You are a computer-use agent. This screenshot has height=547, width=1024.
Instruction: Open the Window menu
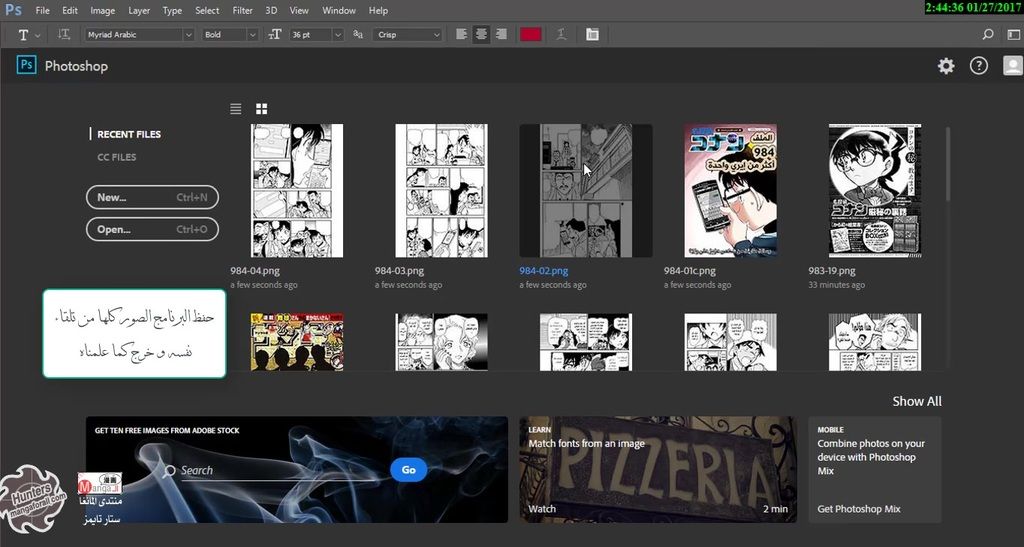(339, 10)
